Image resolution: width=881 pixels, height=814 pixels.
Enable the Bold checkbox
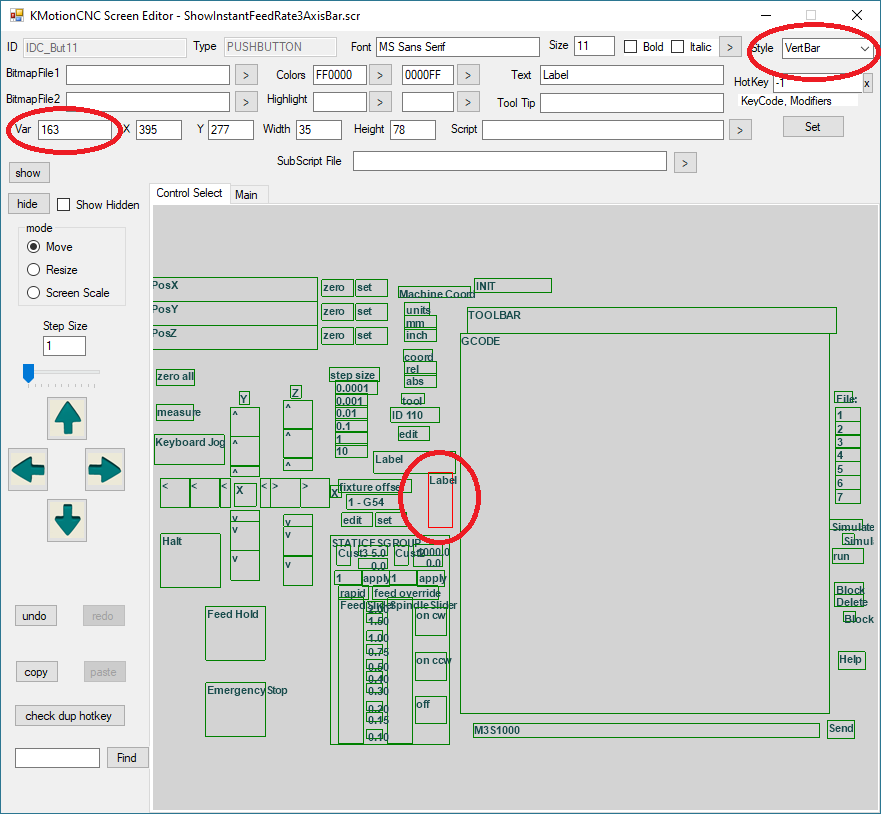click(x=631, y=47)
